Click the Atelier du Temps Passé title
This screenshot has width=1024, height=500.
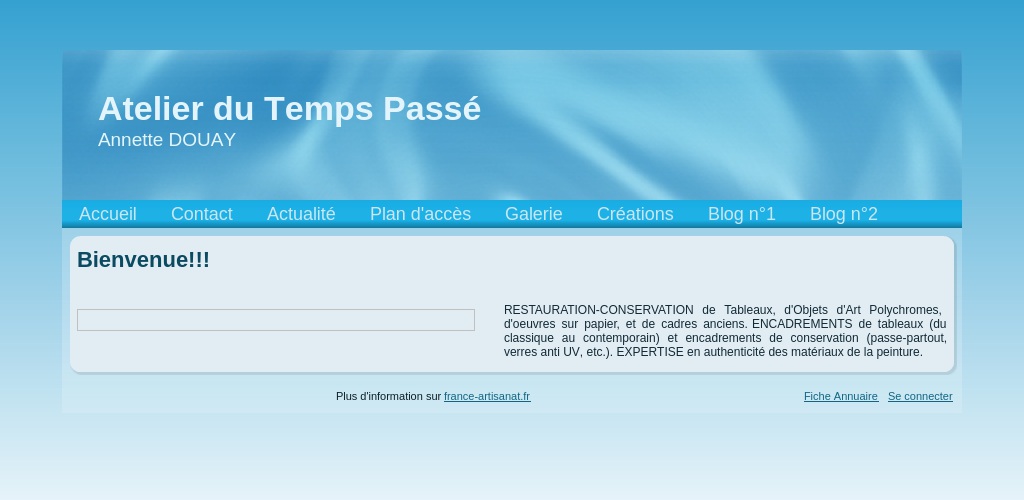tap(289, 108)
